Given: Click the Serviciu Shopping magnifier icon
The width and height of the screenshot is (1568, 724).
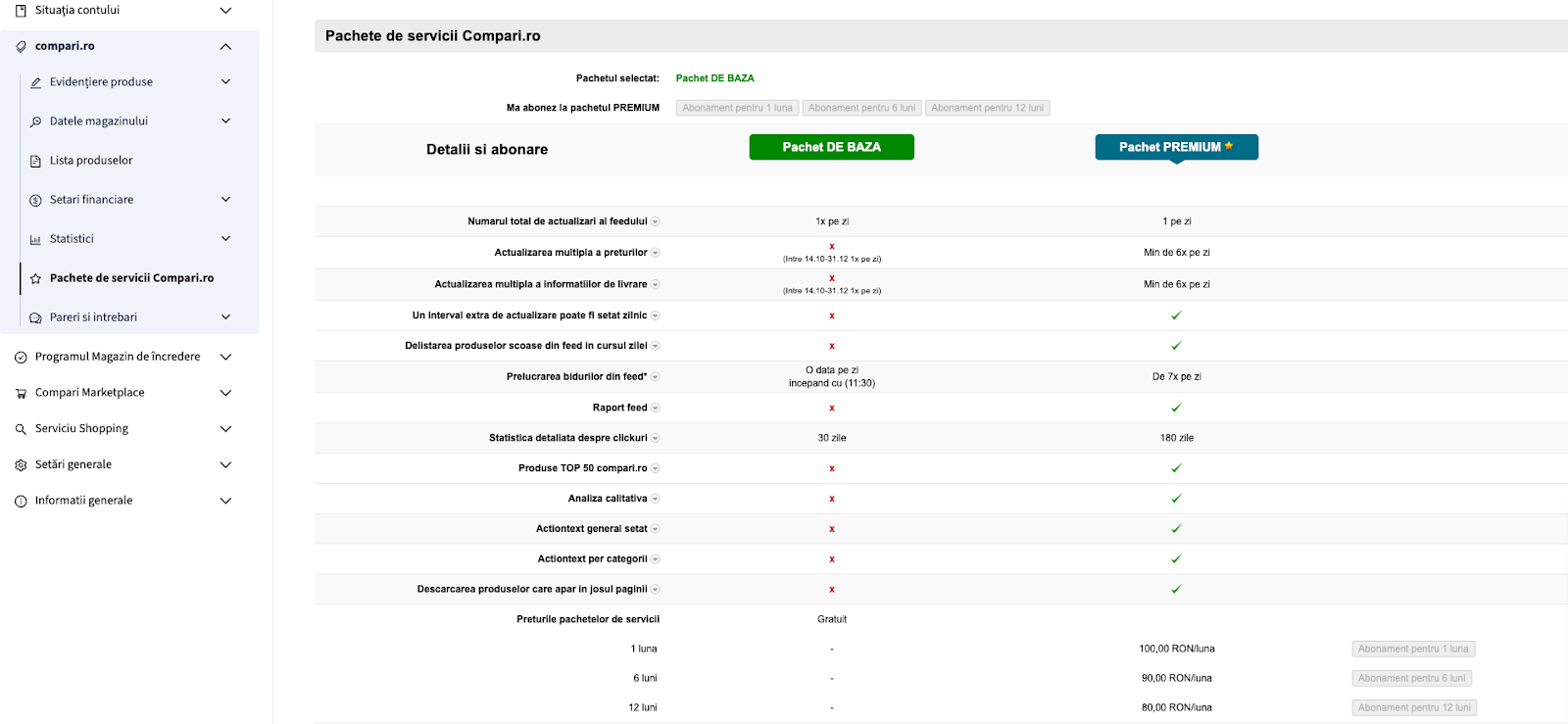Looking at the screenshot, I should pos(21,429).
